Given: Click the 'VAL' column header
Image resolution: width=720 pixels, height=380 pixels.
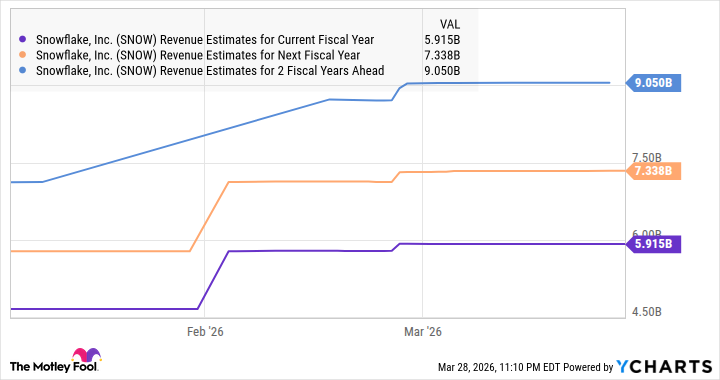Looking at the screenshot, I should click(450, 24).
